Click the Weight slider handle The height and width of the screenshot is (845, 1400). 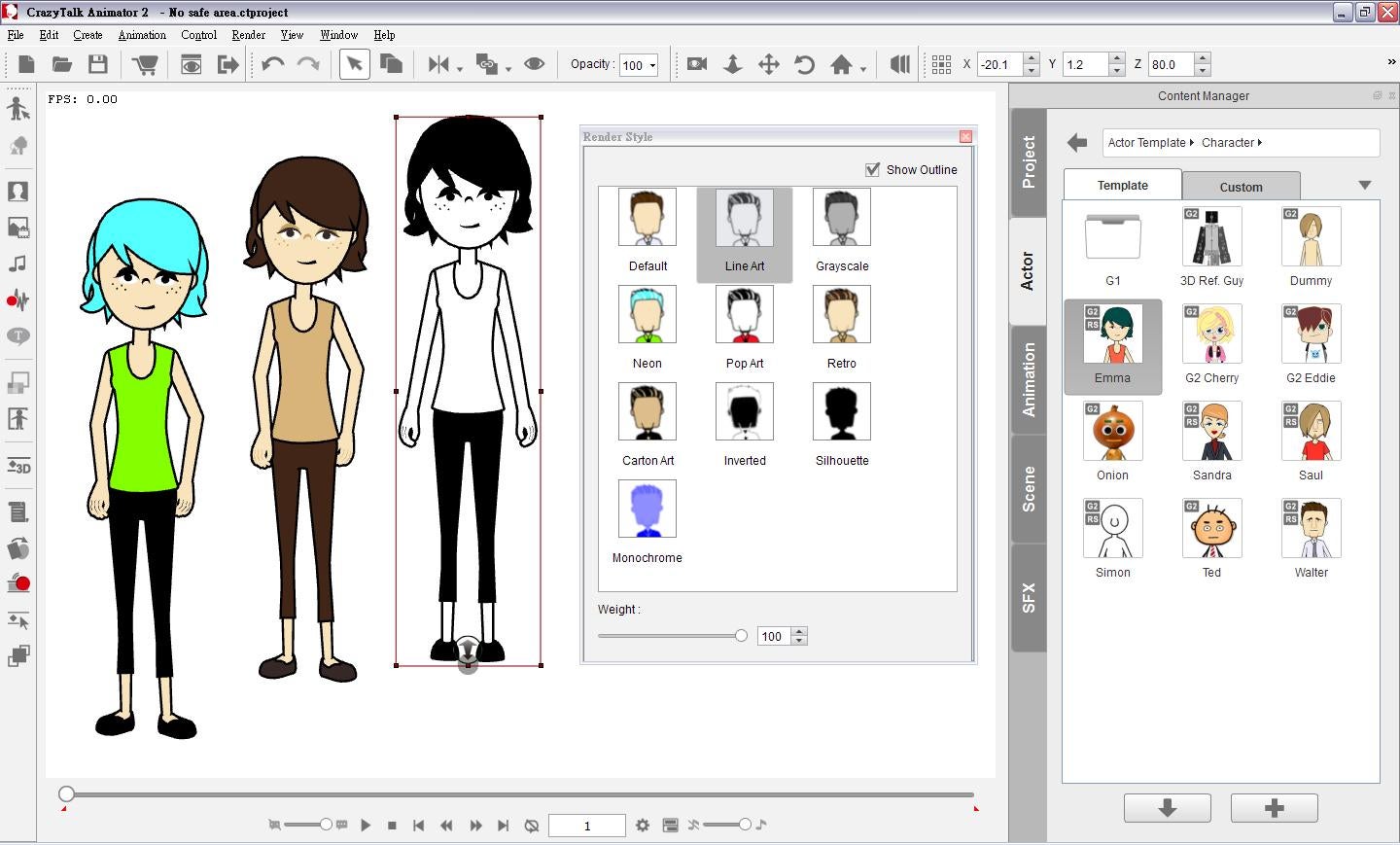pyautogui.click(x=741, y=636)
